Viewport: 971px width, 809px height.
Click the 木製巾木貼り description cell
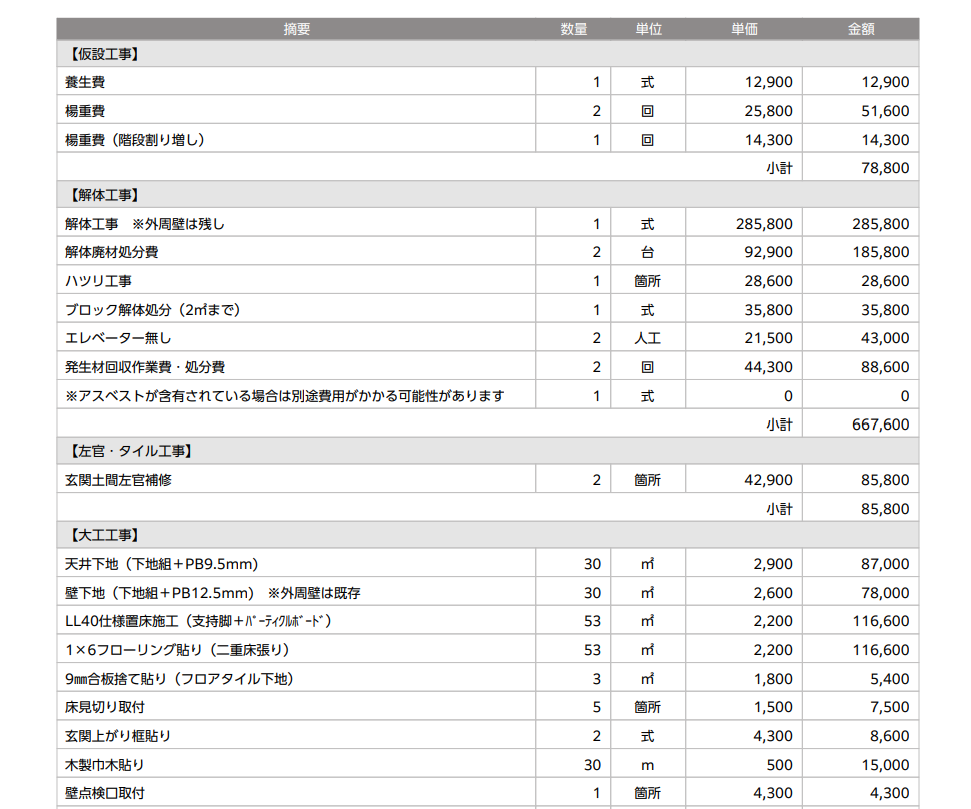[105, 765]
